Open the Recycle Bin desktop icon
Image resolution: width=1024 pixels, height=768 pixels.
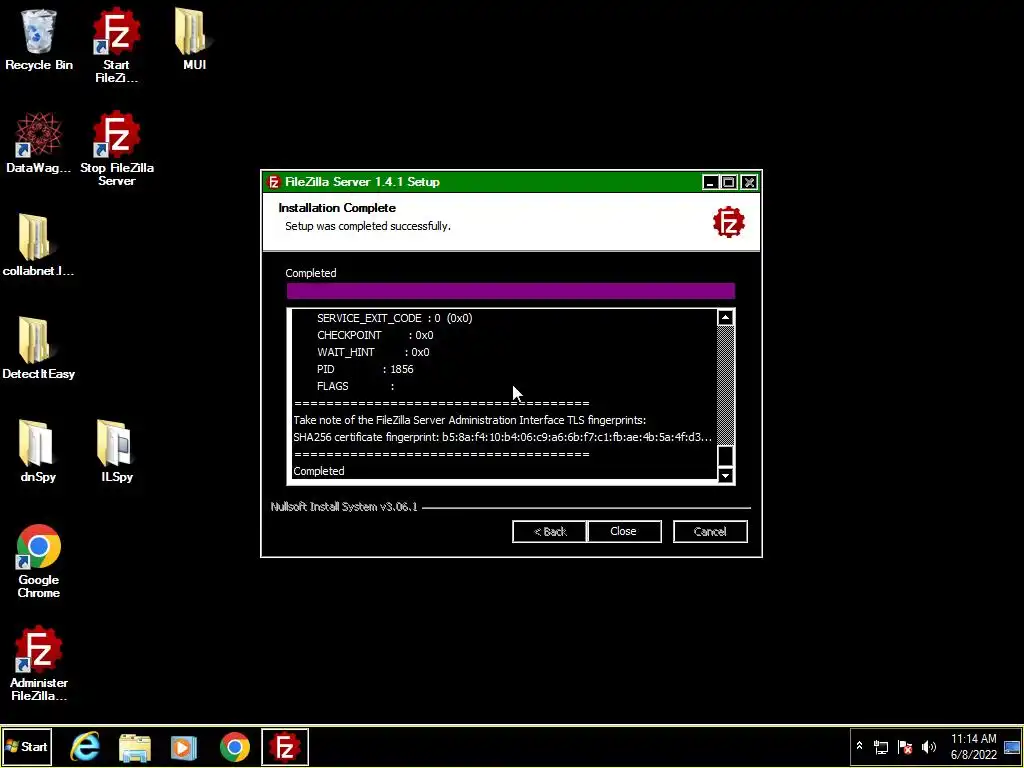pyautogui.click(x=39, y=39)
